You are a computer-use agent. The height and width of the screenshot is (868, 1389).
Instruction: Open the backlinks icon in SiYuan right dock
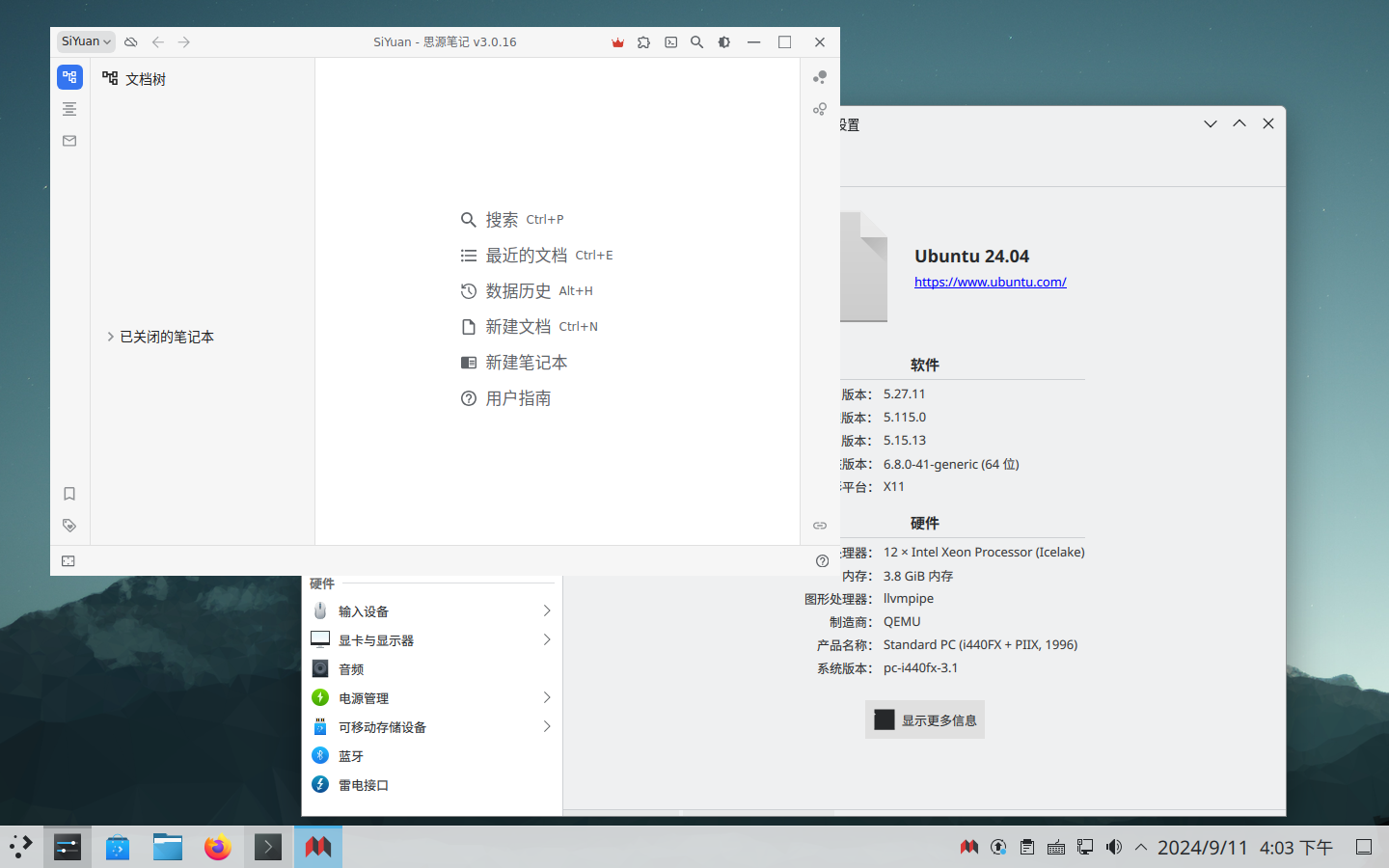(x=820, y=526)
